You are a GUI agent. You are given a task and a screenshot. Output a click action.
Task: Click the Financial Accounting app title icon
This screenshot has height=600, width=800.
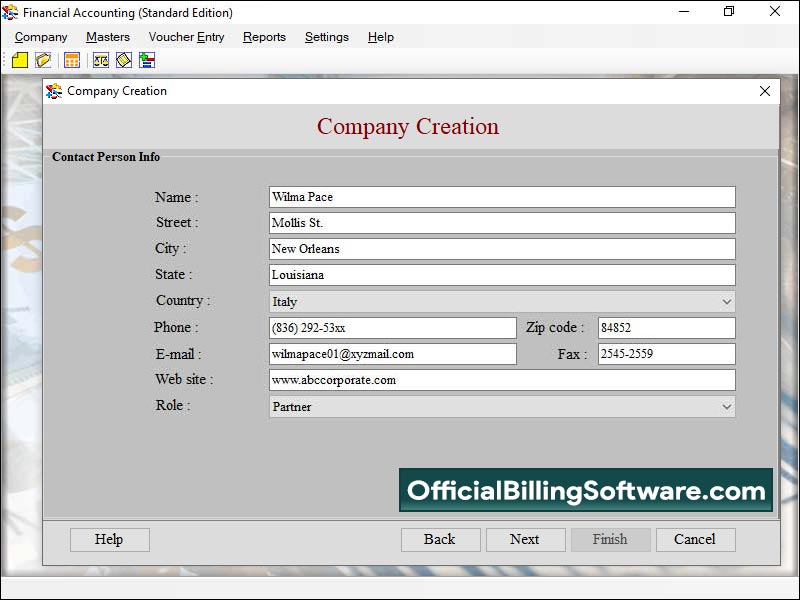[11, 13]
